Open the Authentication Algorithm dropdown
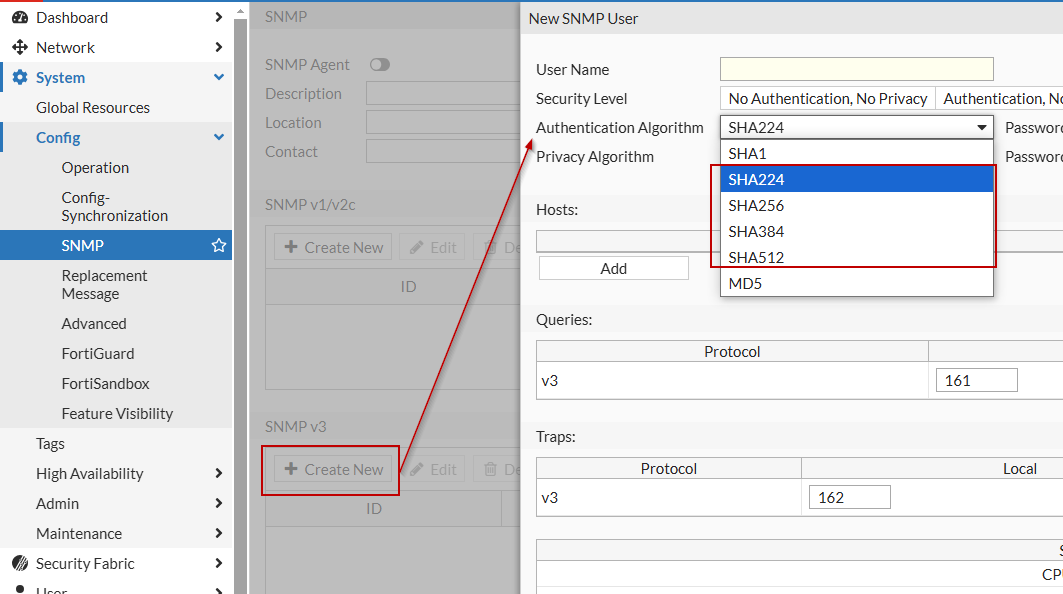The height and width of the screenshot is (594, 1063). click(x=856, y=127)
